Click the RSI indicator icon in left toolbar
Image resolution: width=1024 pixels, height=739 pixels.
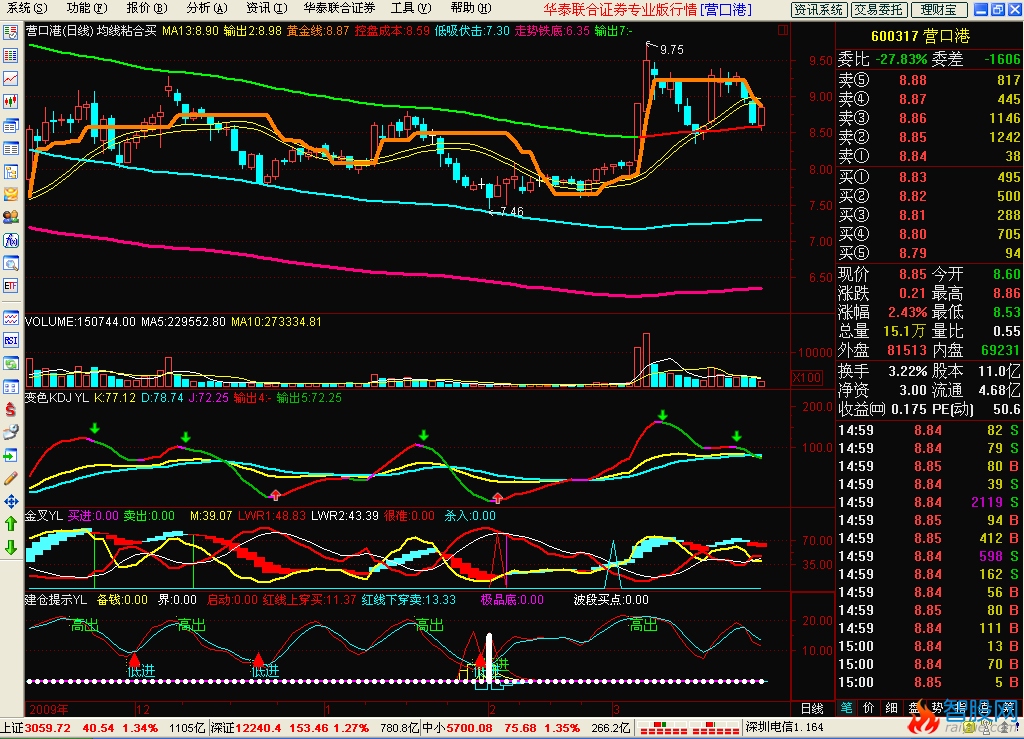click(11, 340)
